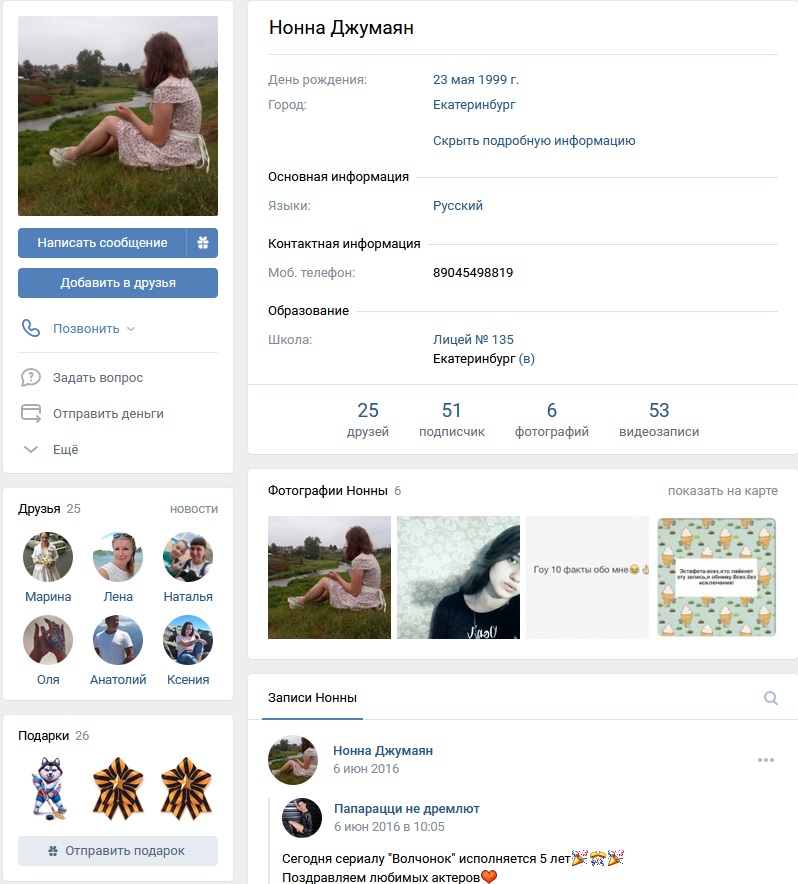
Task: Click the Отправить подарок button
Action: [x=118, y=851]
